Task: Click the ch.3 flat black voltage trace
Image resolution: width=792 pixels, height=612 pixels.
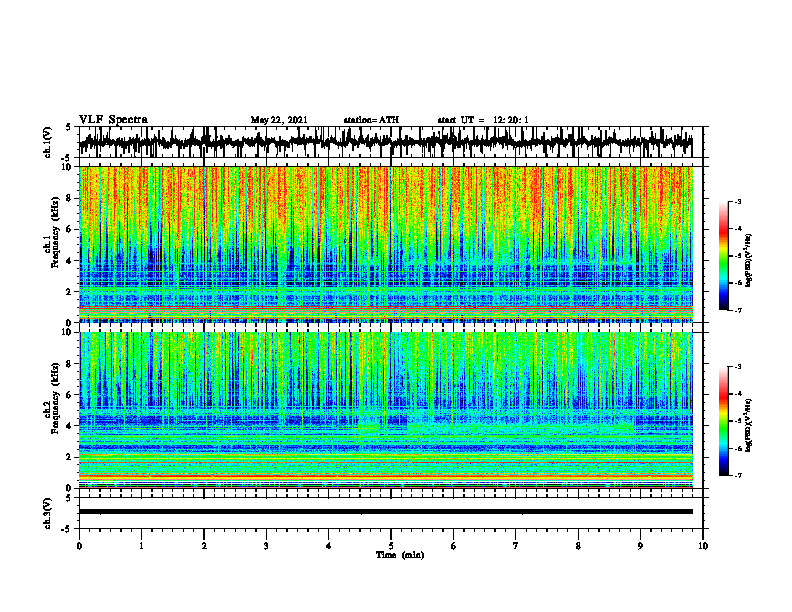Action: click(386, 512)
